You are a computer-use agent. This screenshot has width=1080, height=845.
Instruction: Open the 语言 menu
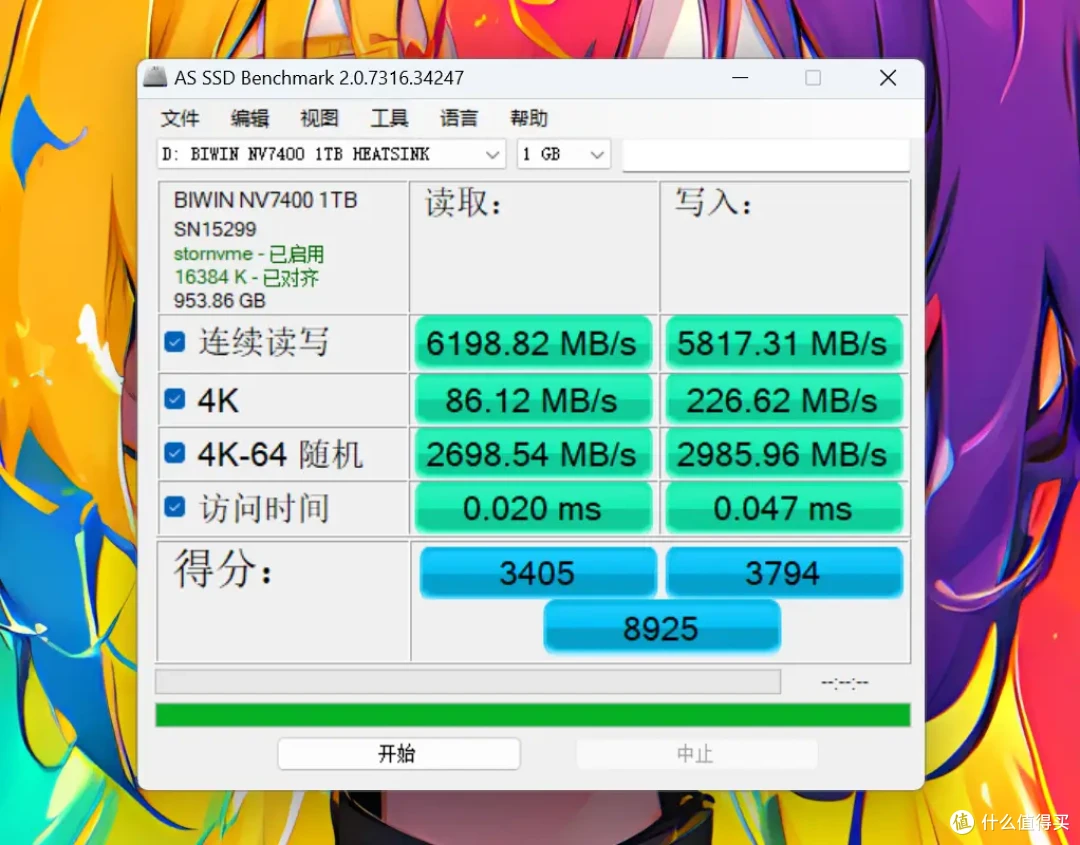[x=459, y=118]
